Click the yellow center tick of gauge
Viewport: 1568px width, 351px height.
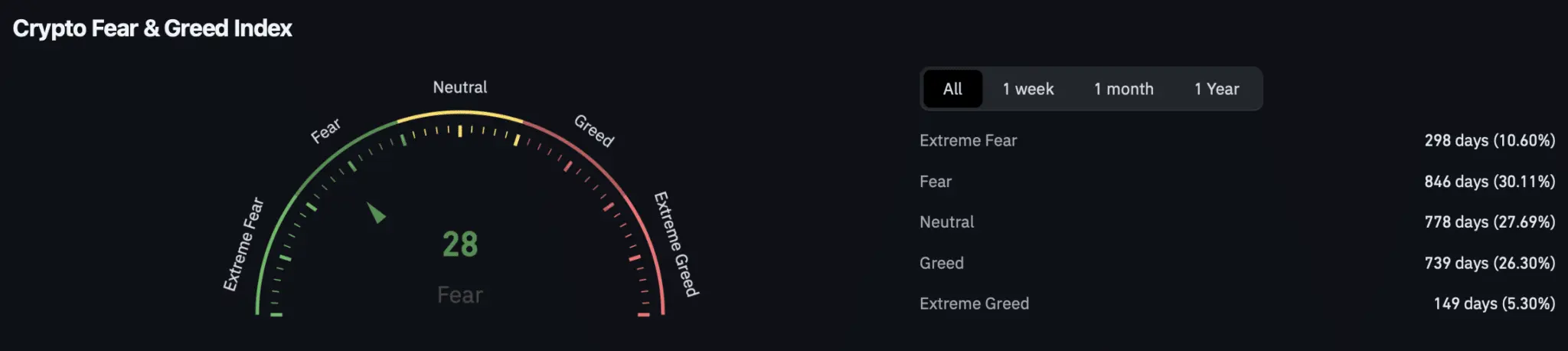coord(460,131)
